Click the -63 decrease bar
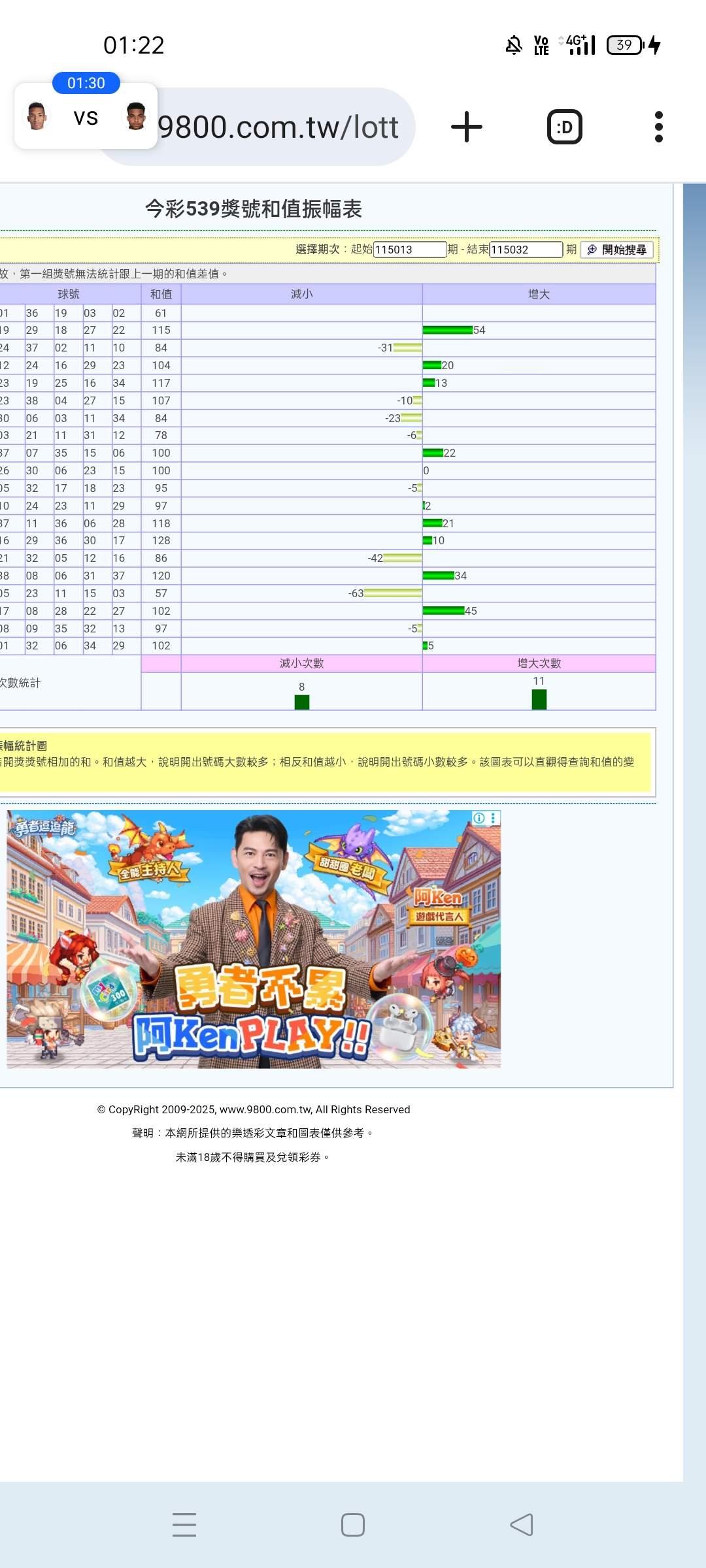 393,593
